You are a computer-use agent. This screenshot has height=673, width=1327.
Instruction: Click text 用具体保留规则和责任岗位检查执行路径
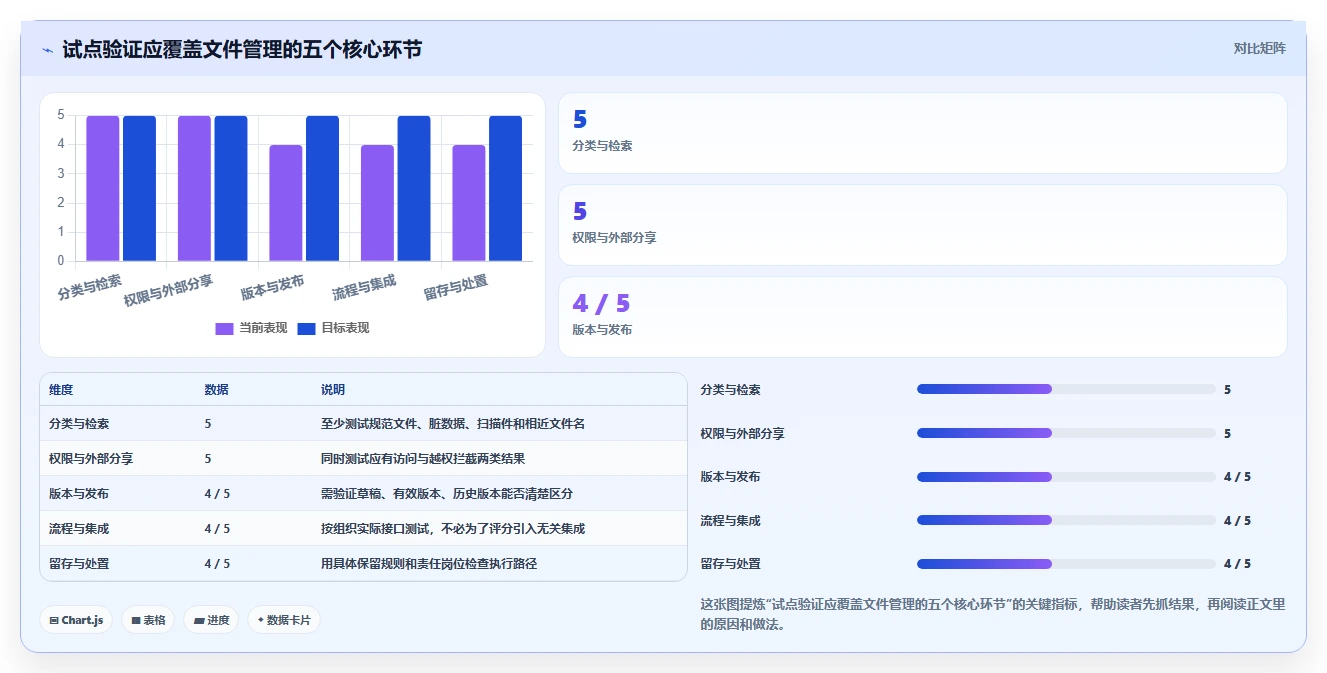point(429,564)
